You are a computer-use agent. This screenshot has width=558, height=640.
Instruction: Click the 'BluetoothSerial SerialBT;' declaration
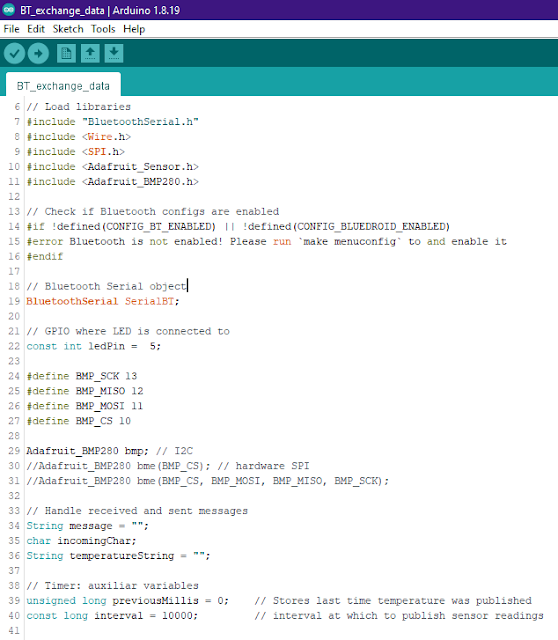[103, 301]
